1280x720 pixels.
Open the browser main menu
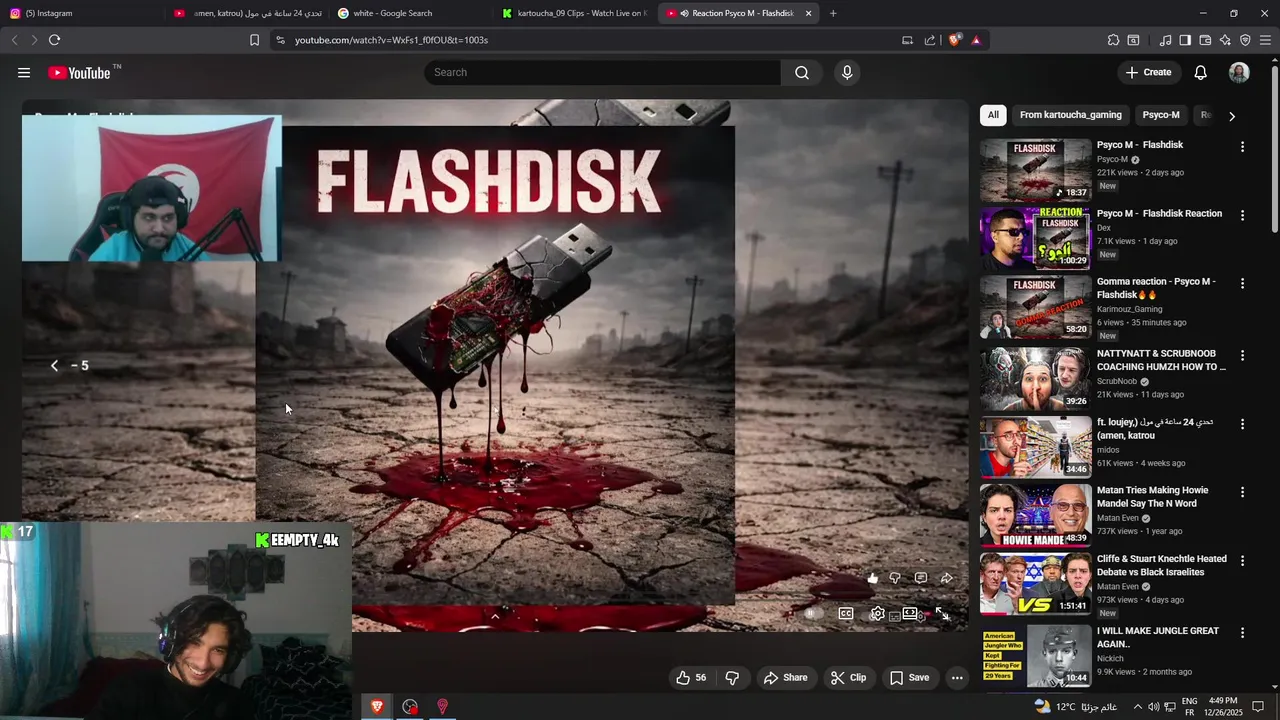(1265, 40)
